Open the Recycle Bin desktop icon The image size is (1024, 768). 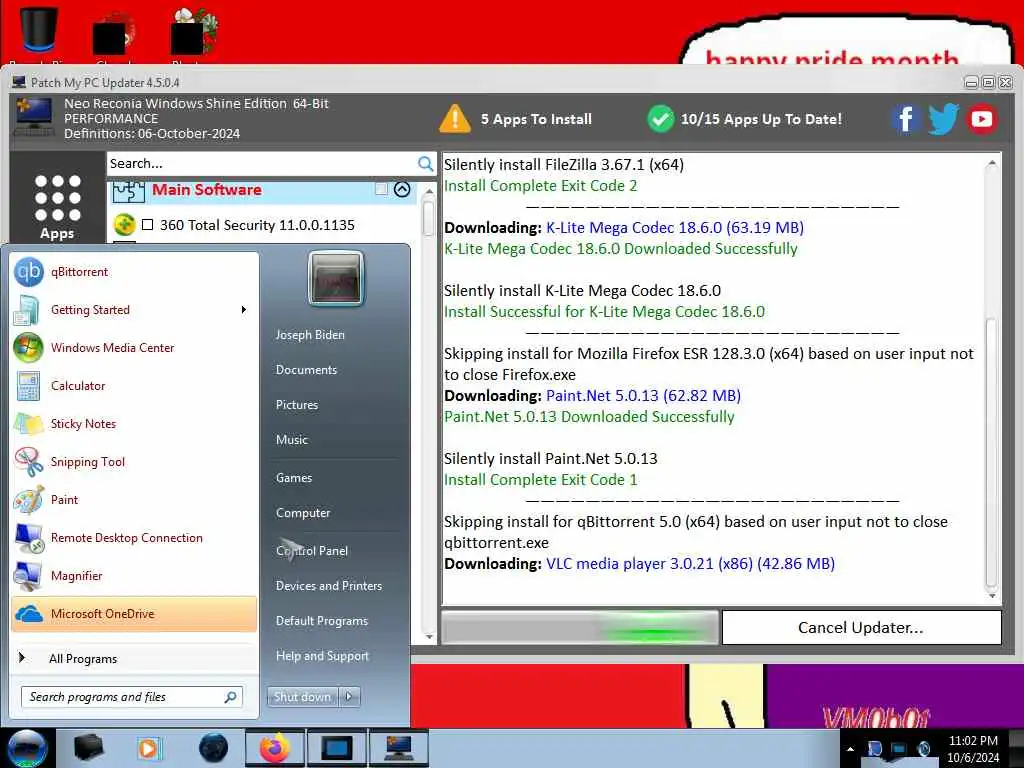coord(38,29)
